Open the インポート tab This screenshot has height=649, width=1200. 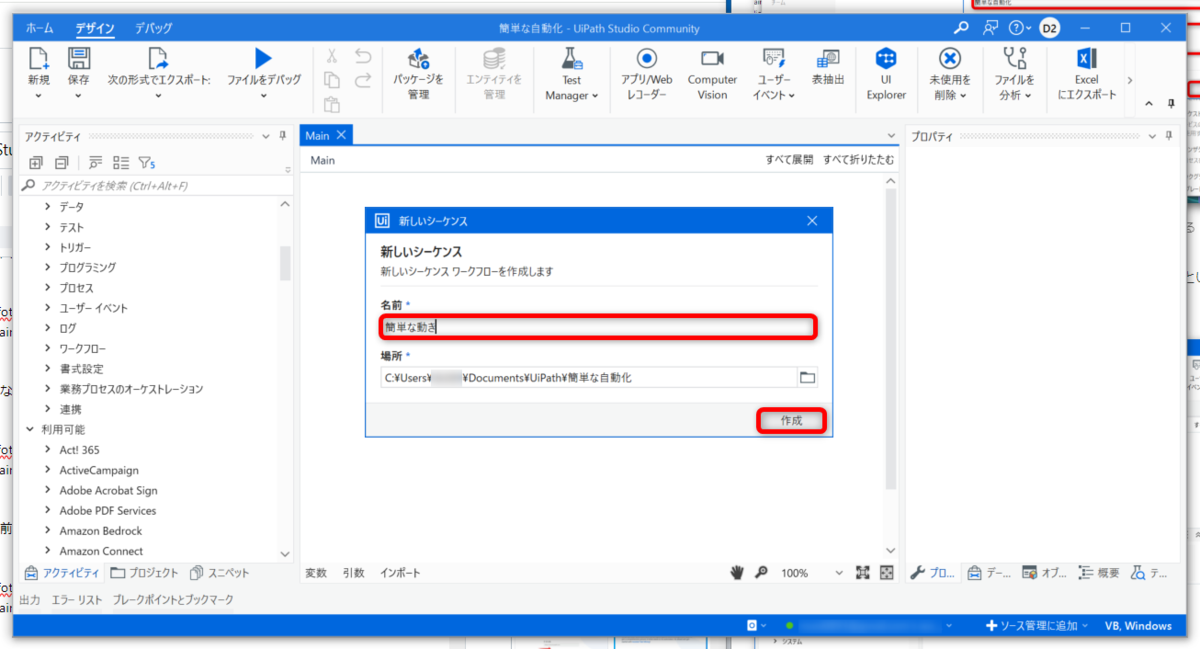click(x=400, y=573)
